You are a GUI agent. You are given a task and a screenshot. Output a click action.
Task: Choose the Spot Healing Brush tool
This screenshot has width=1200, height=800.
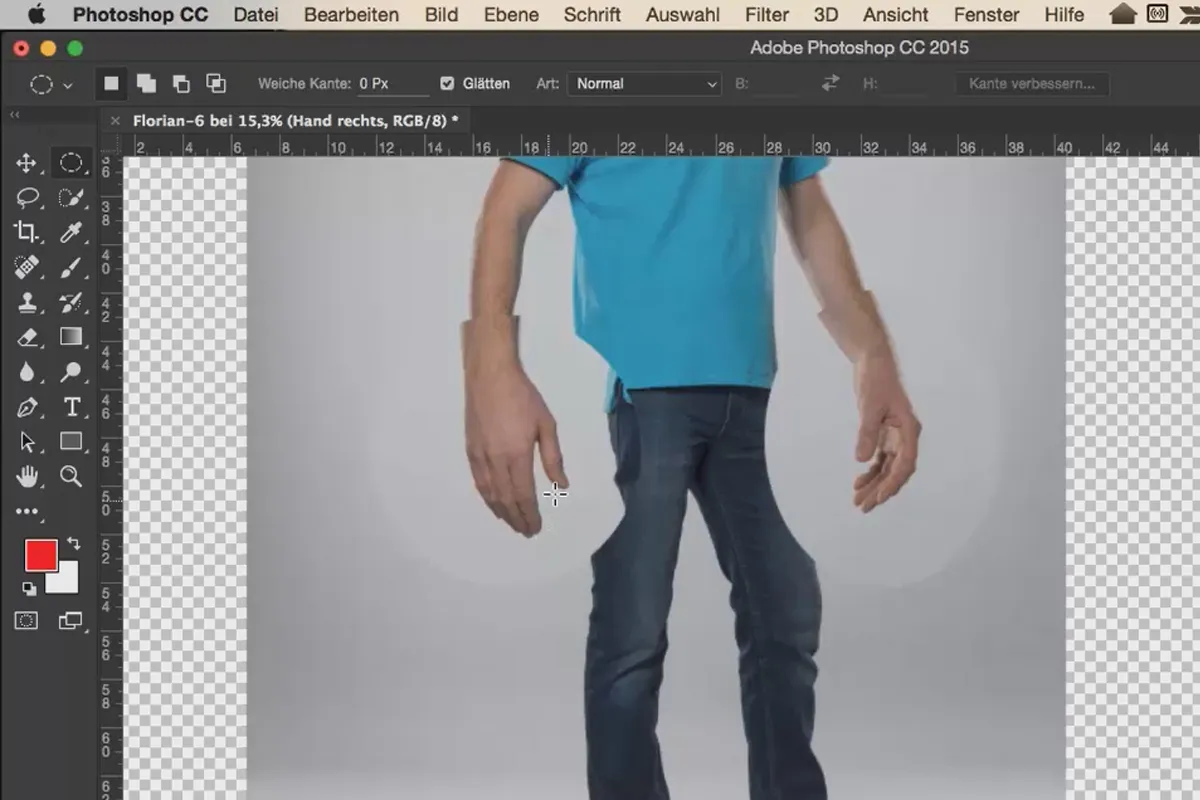click(27, 267)
